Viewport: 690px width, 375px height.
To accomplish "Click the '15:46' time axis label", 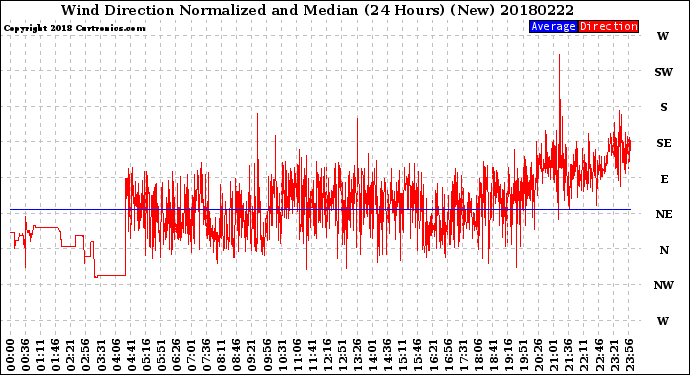I will pos(418,355).
